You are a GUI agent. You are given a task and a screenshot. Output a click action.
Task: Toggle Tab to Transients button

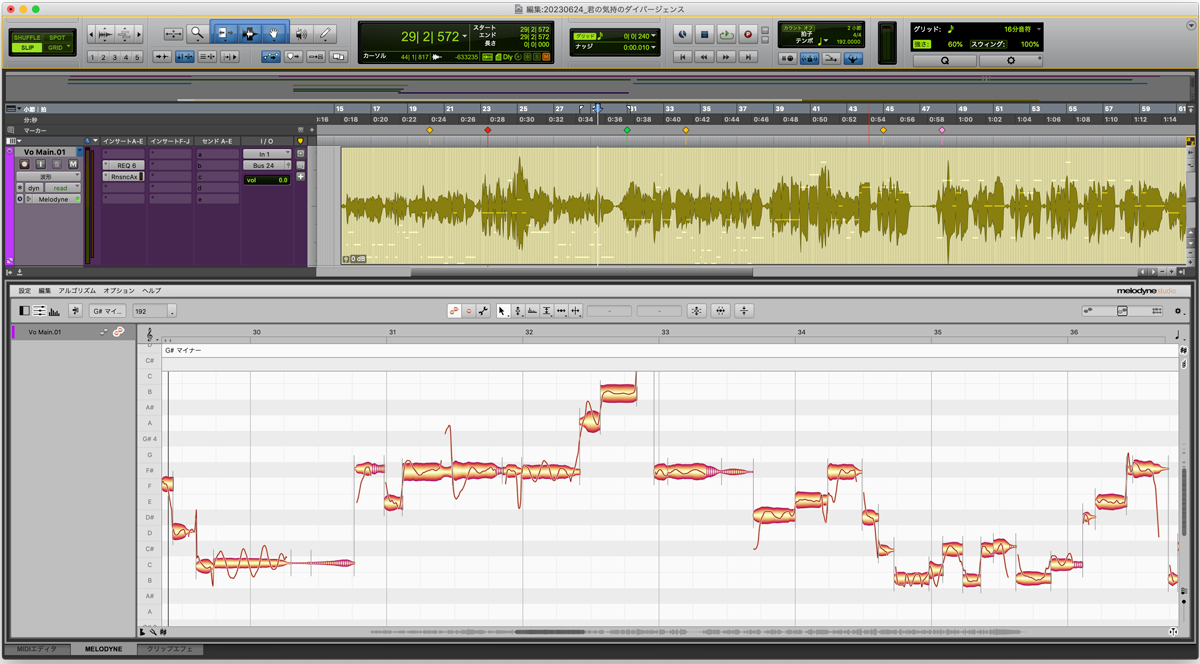point(162,58)
